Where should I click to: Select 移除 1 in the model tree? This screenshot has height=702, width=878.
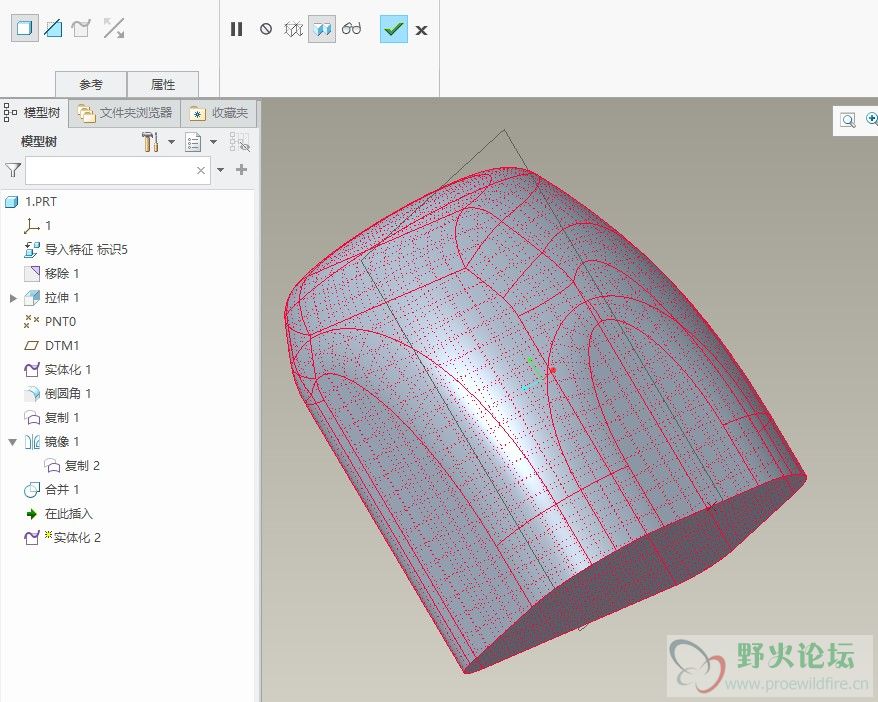62,274
